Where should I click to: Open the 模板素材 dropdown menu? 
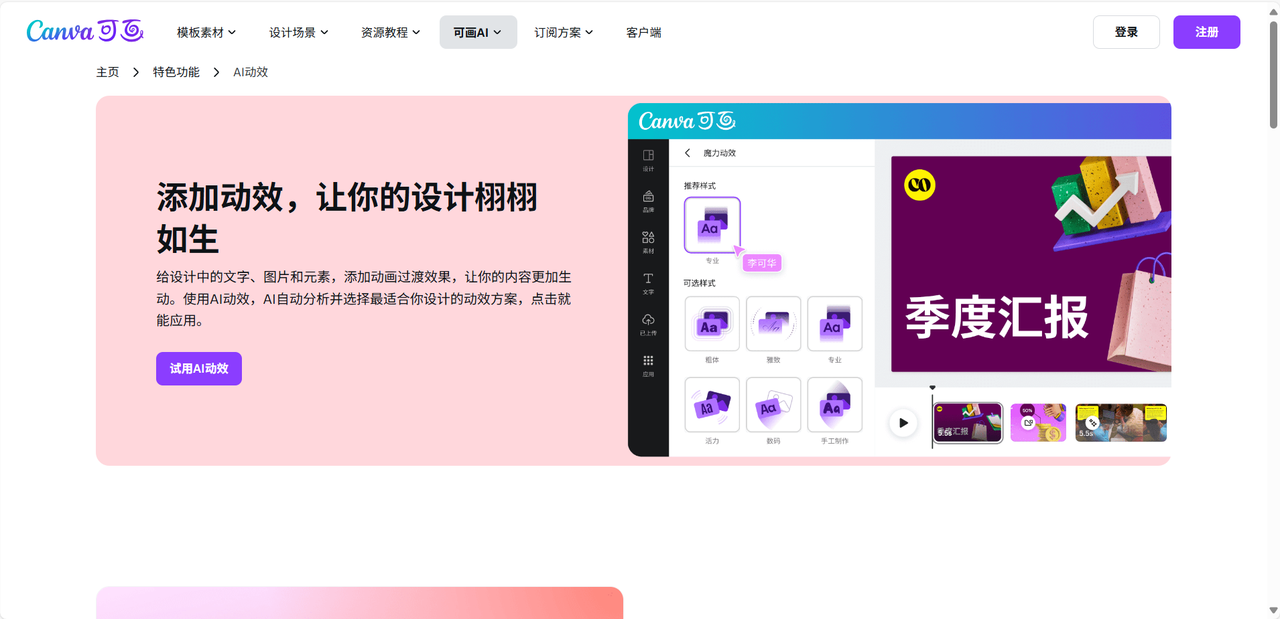[206, 32]
